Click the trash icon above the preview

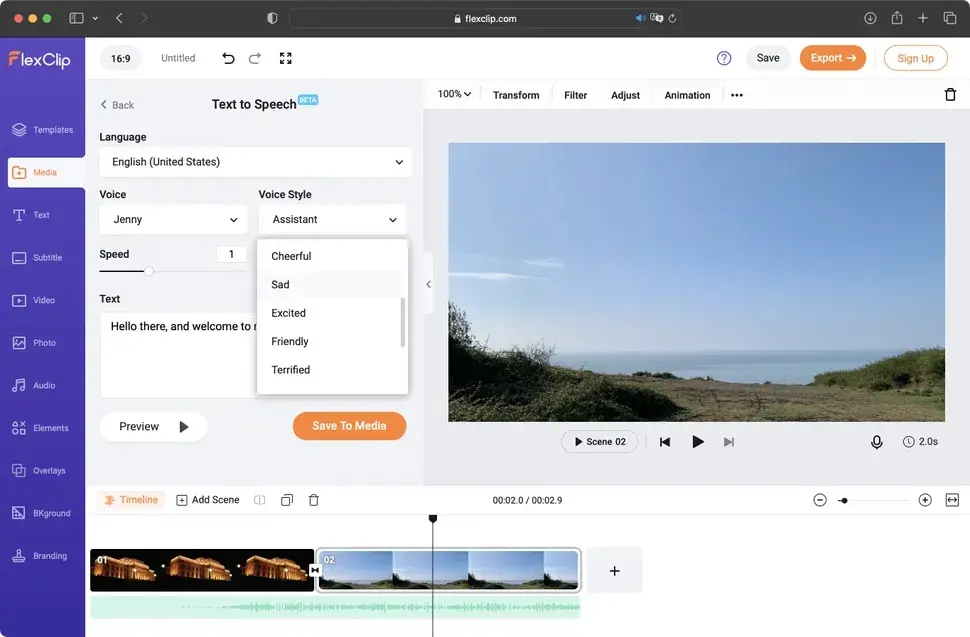[950, 95]
